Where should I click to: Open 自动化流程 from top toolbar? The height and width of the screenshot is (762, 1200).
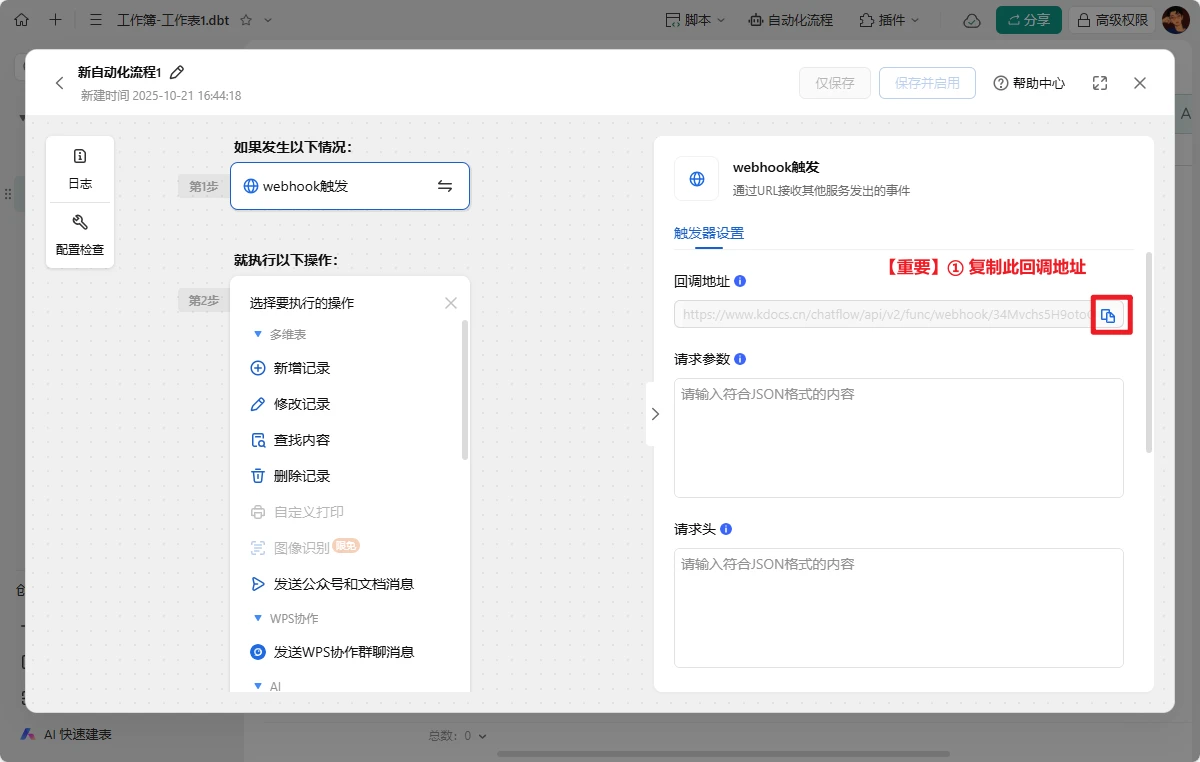(x=790, y=20)
